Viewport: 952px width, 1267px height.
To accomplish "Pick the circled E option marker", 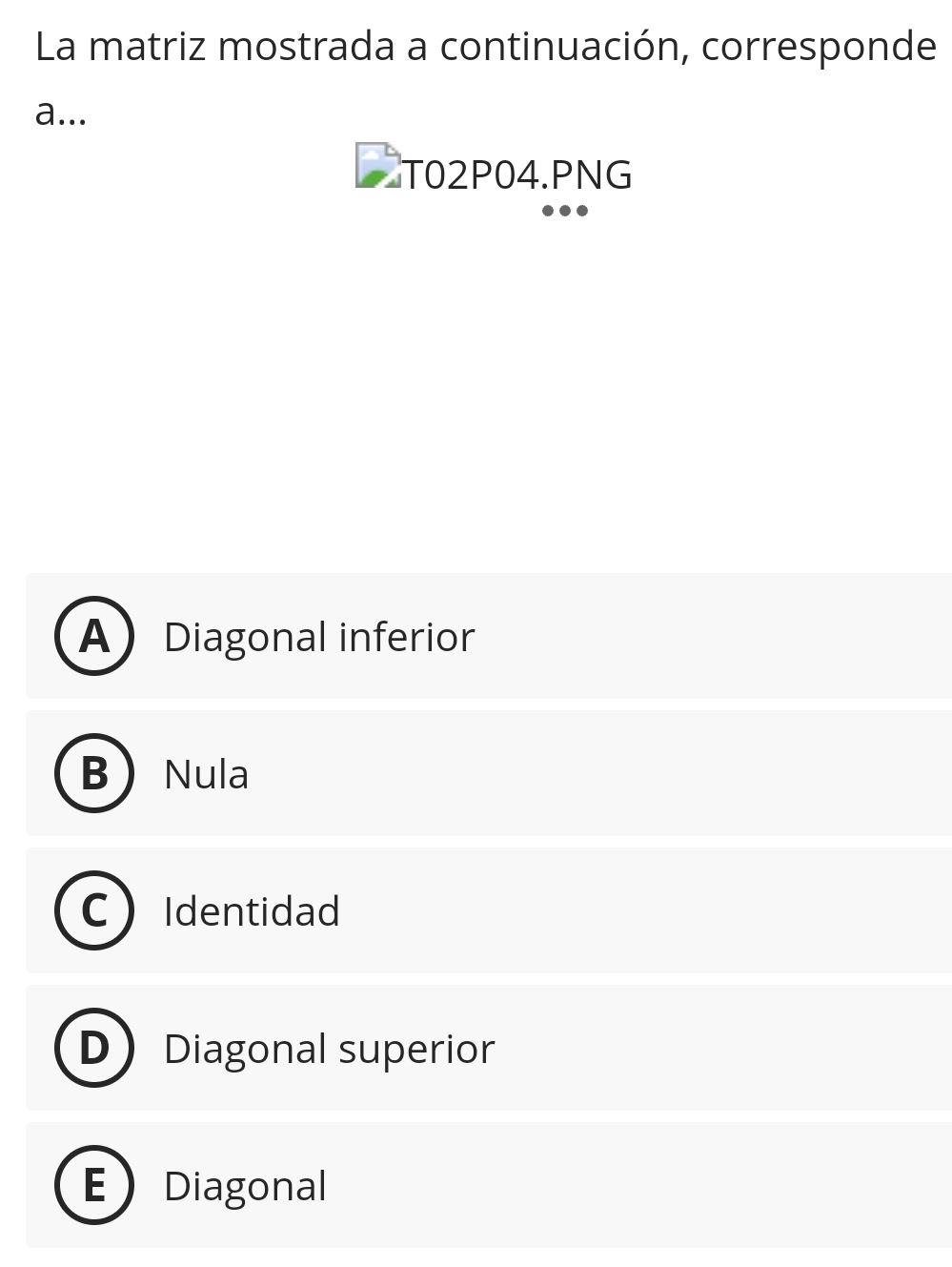I will click(x=94, y=1185).
